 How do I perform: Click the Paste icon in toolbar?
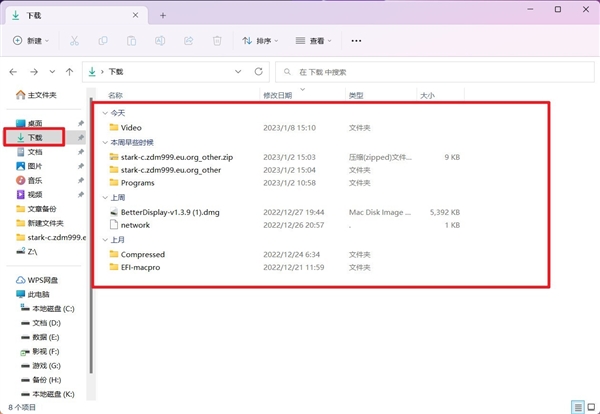131,41
